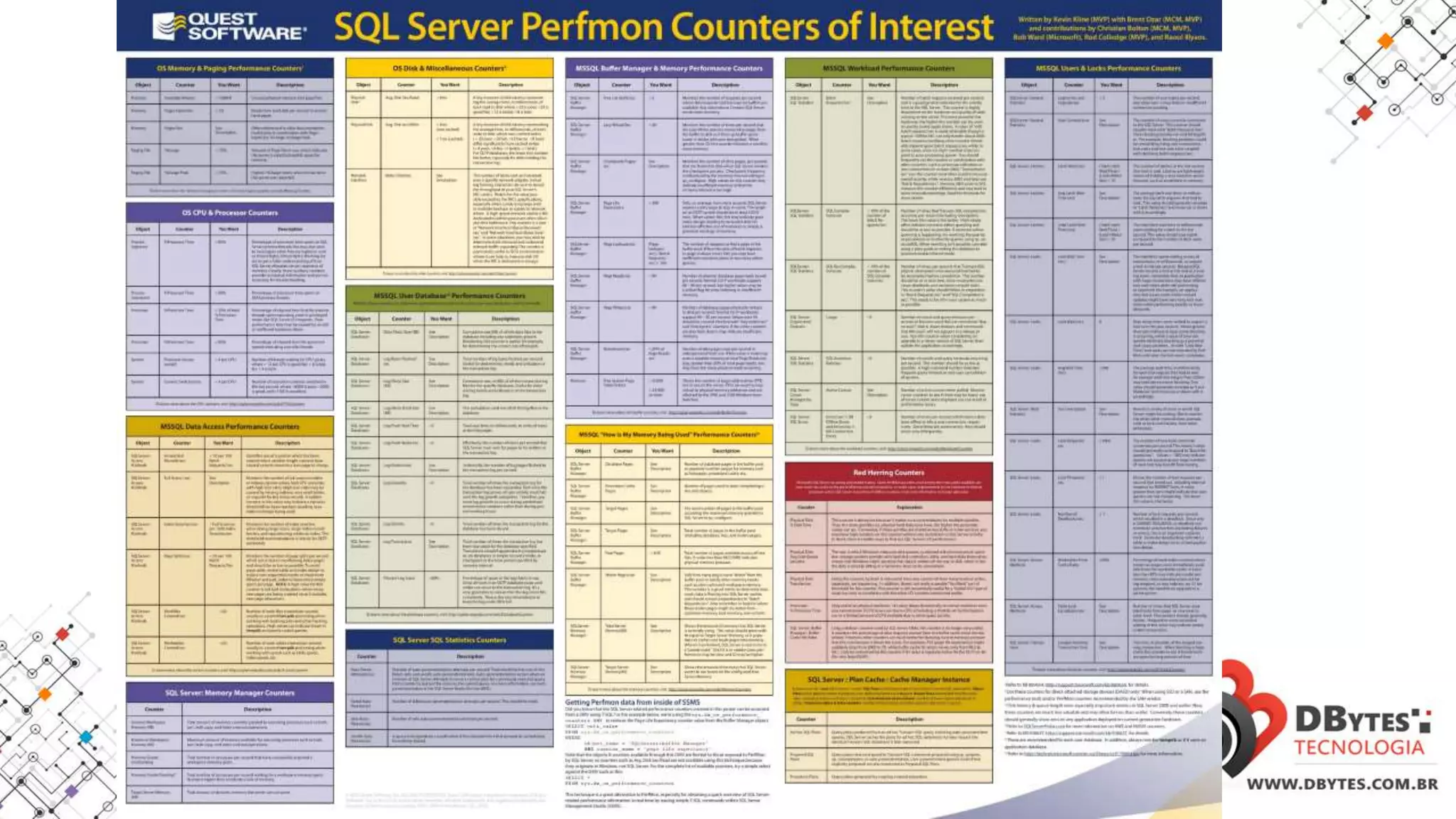
Task: Select OS Memory & Paging Performance Counters header
Action: (x=230, y=68)
